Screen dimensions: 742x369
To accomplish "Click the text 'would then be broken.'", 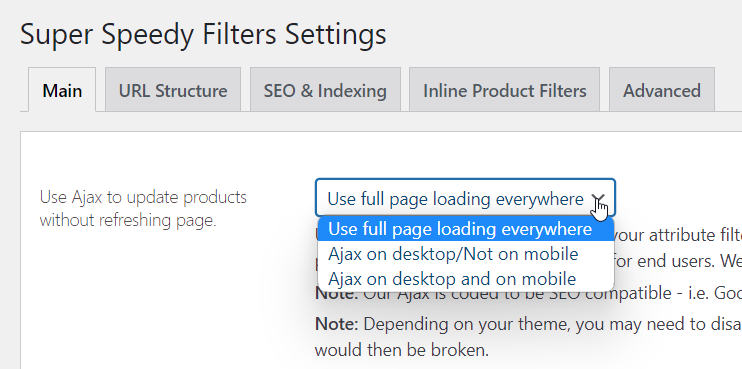I will (401, 350).
